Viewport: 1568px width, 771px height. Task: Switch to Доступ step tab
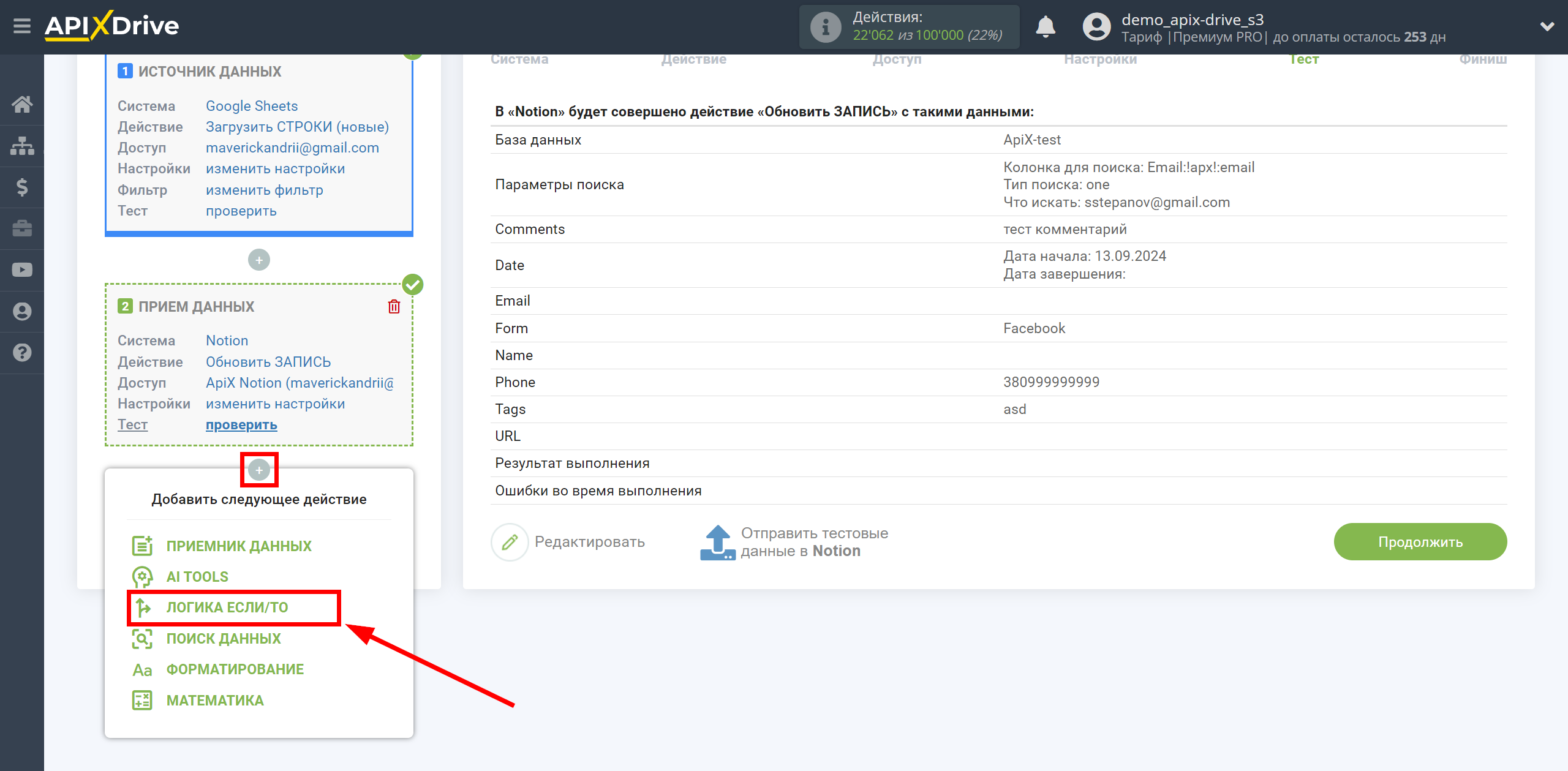[x=897, y=59]
